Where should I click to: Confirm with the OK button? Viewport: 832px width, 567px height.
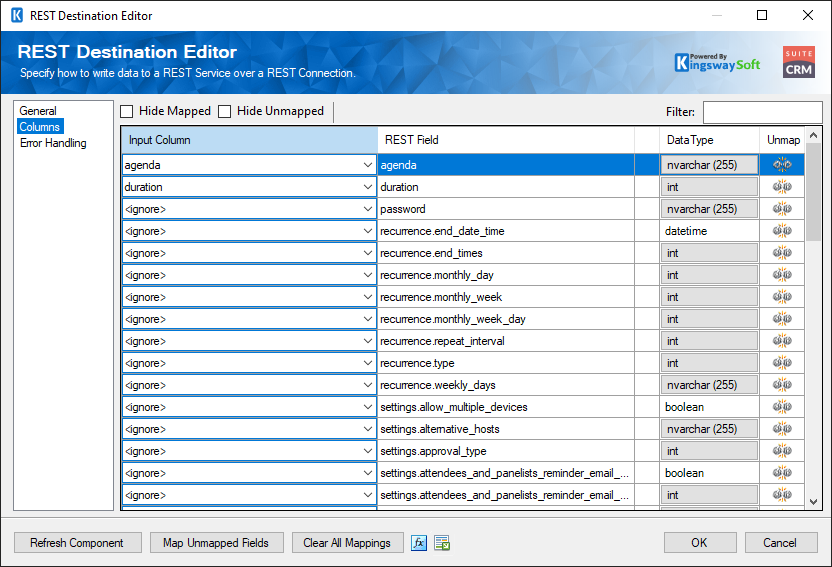[x=700, y=543]
